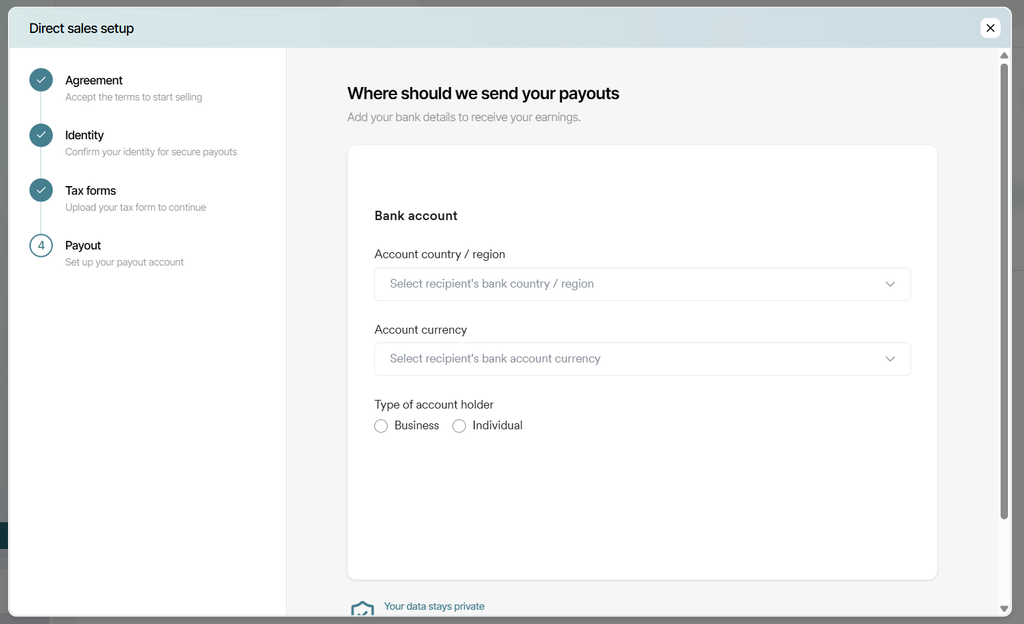Click 'Add your bank details' subtitle text
Image resolution: width=1024 pixels, height=624 pixels.
[464, 117]
